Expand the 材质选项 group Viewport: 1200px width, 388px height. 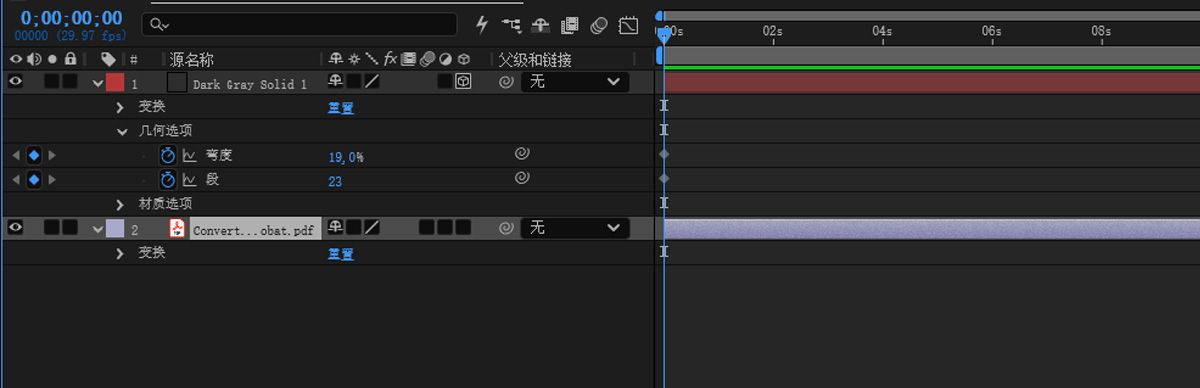click(121, 204)
